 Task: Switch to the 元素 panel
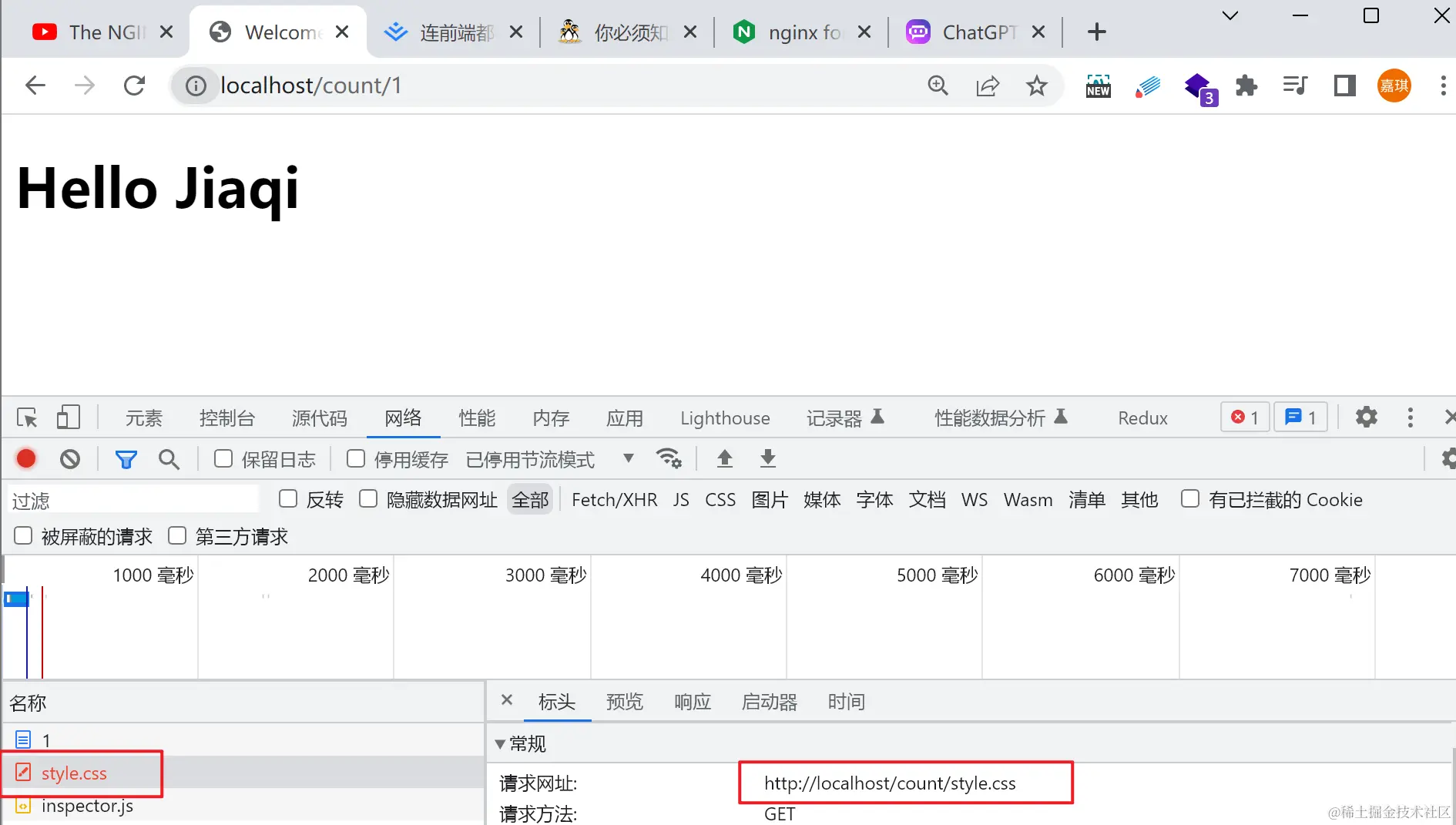pos(144,418)
